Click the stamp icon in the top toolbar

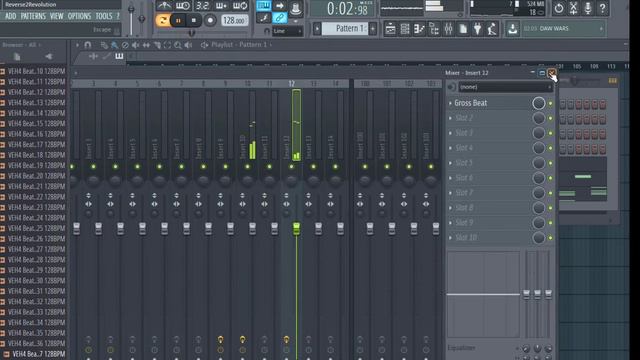[295, 8]
